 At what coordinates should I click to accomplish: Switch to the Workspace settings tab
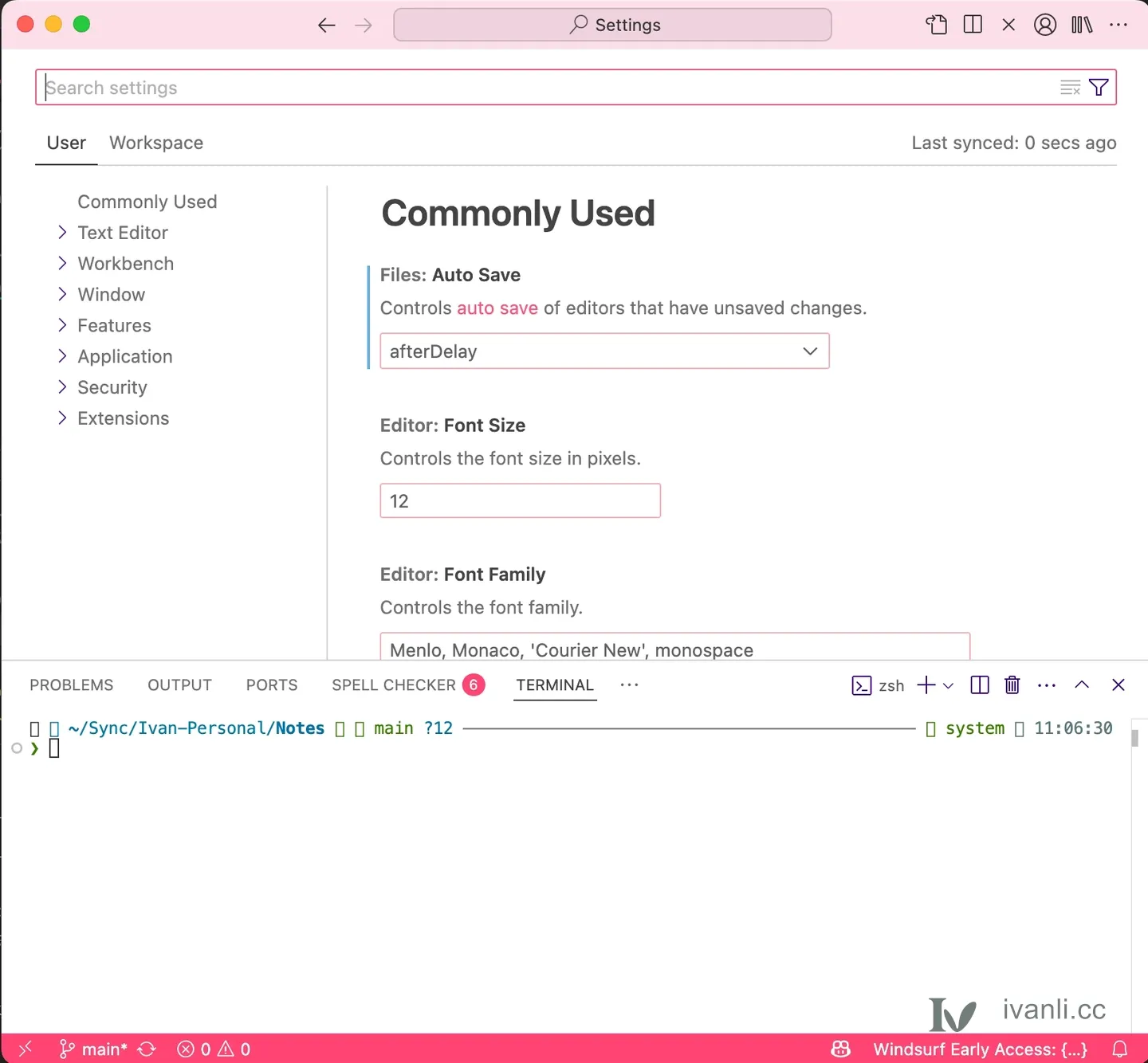(x=156, y=143)
